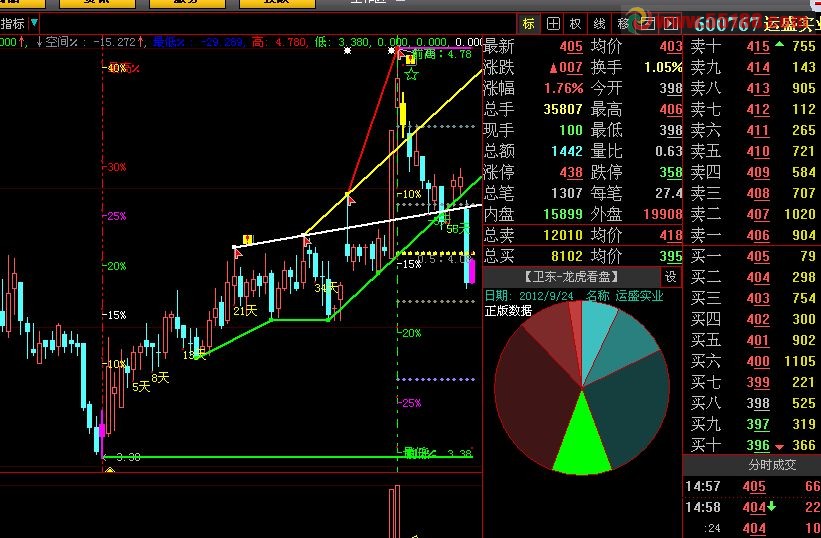Screen dimensions: 821x538
Task: Click the 外盘 value 19908
Action: pyautogui.click(x=663, y=214)
